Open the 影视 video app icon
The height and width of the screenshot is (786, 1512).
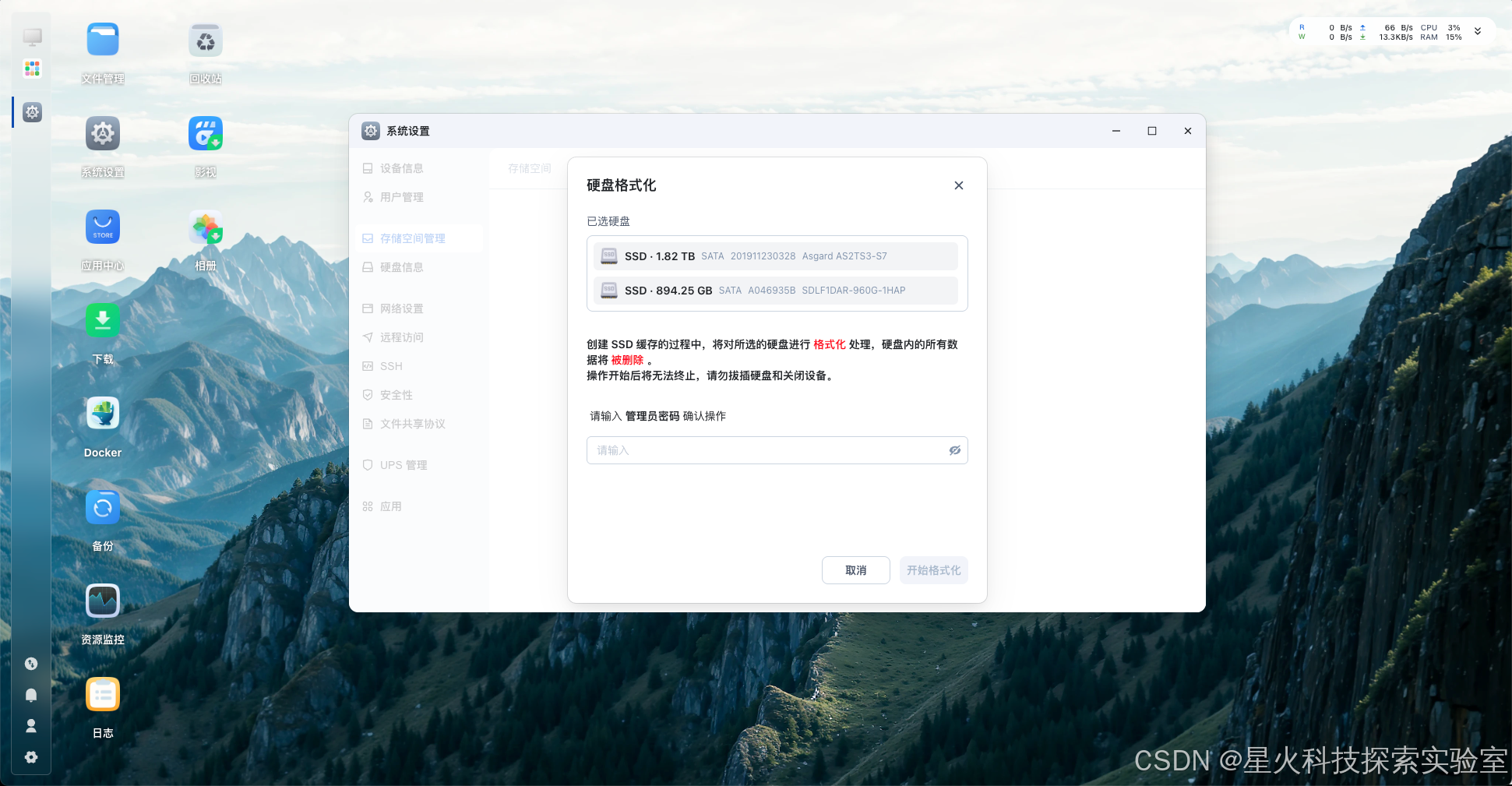(x=206, y=134)
